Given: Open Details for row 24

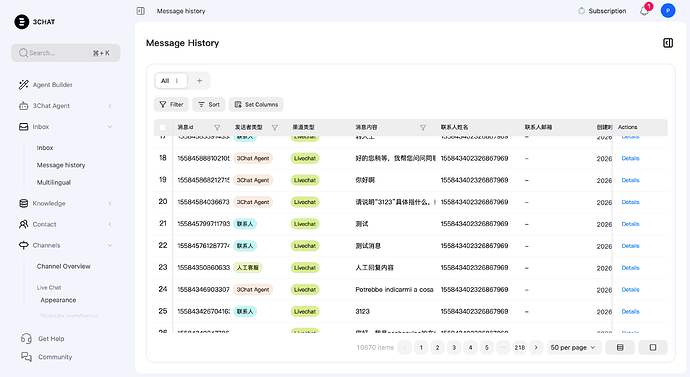Looking at the screenshot, I should [630, 290].
